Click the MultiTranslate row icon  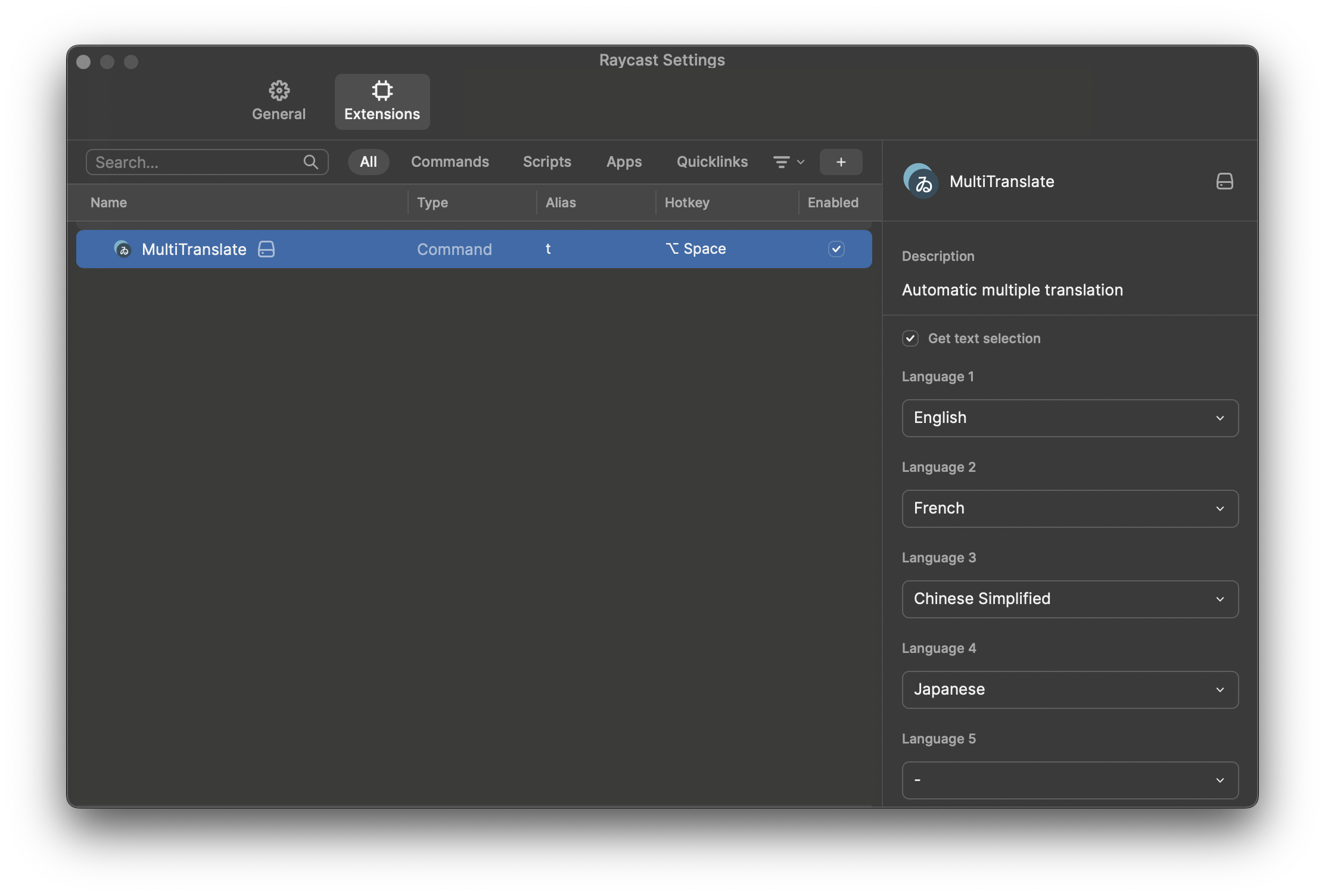122,249
